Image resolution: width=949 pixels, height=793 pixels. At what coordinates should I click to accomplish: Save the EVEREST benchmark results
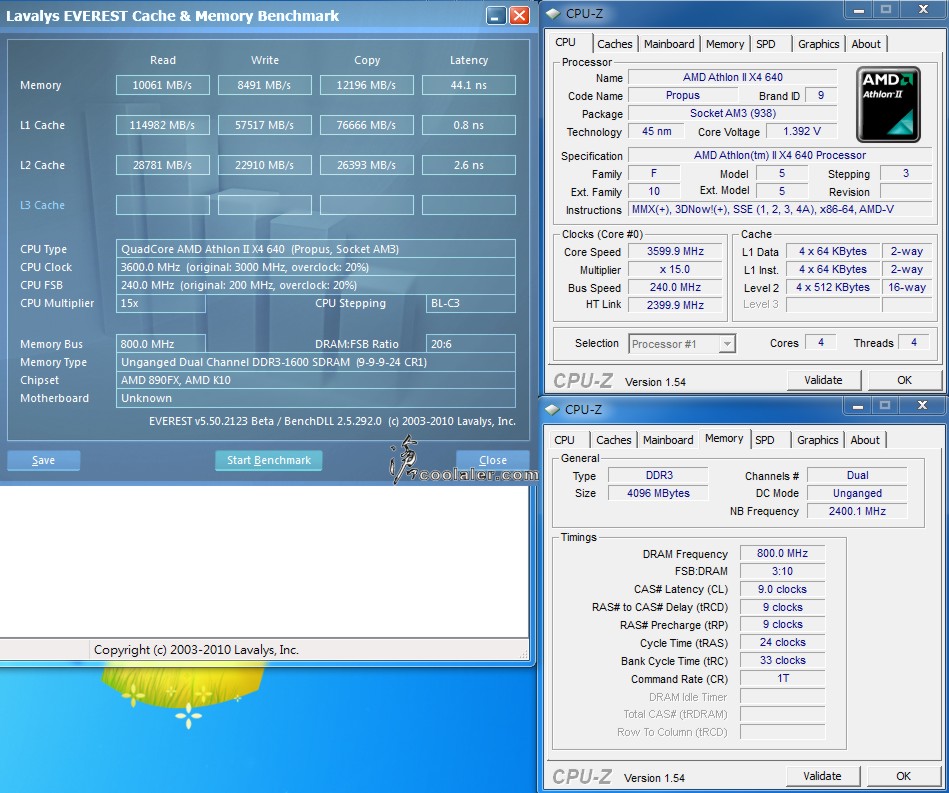44,460
